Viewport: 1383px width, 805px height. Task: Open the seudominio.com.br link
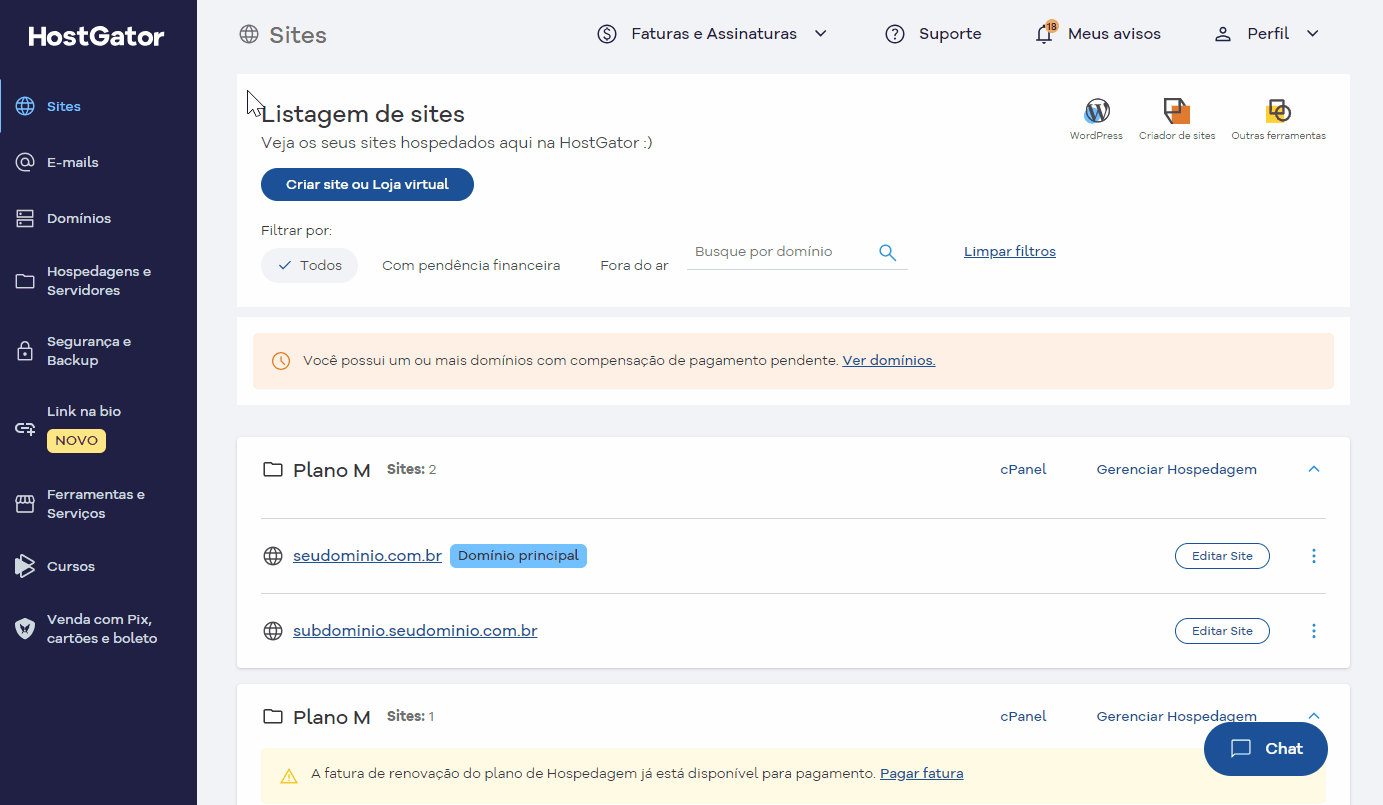pyautogui.click(x=367, y=556)
